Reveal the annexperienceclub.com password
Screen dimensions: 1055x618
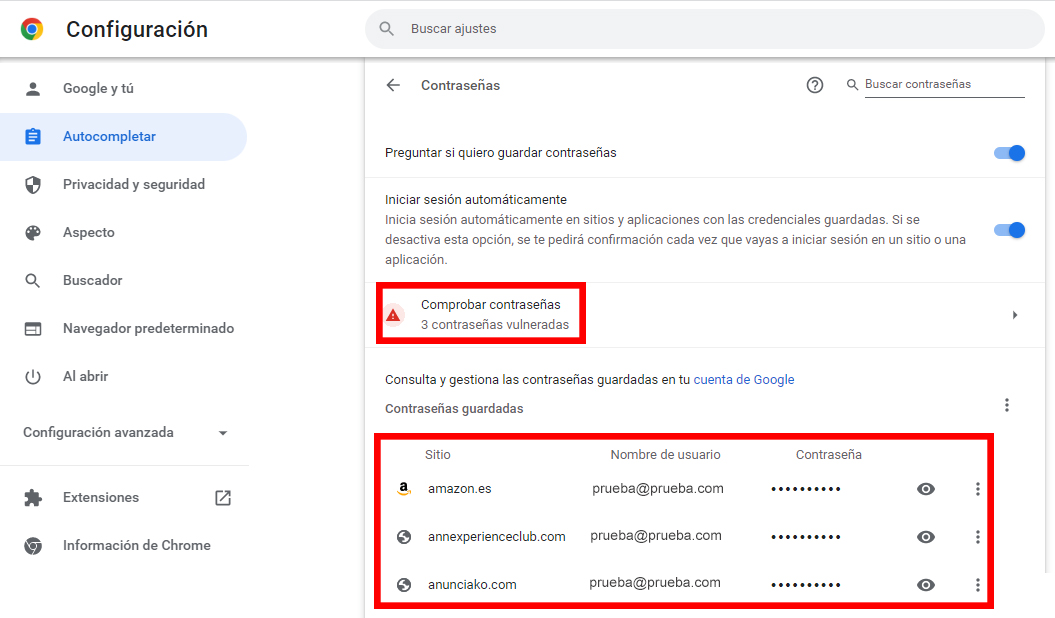point(926,537)
